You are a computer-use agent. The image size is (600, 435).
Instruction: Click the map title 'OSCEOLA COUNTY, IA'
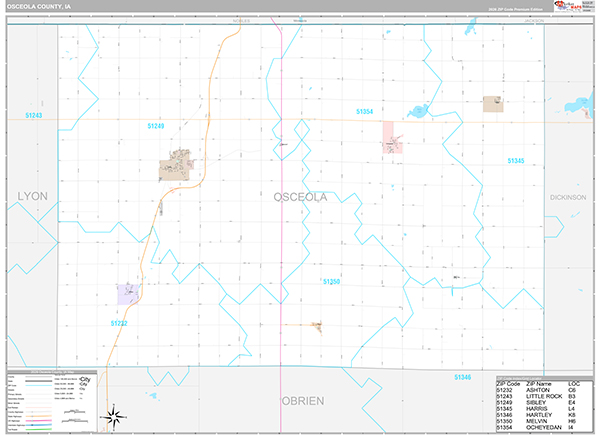click(39, 7)
